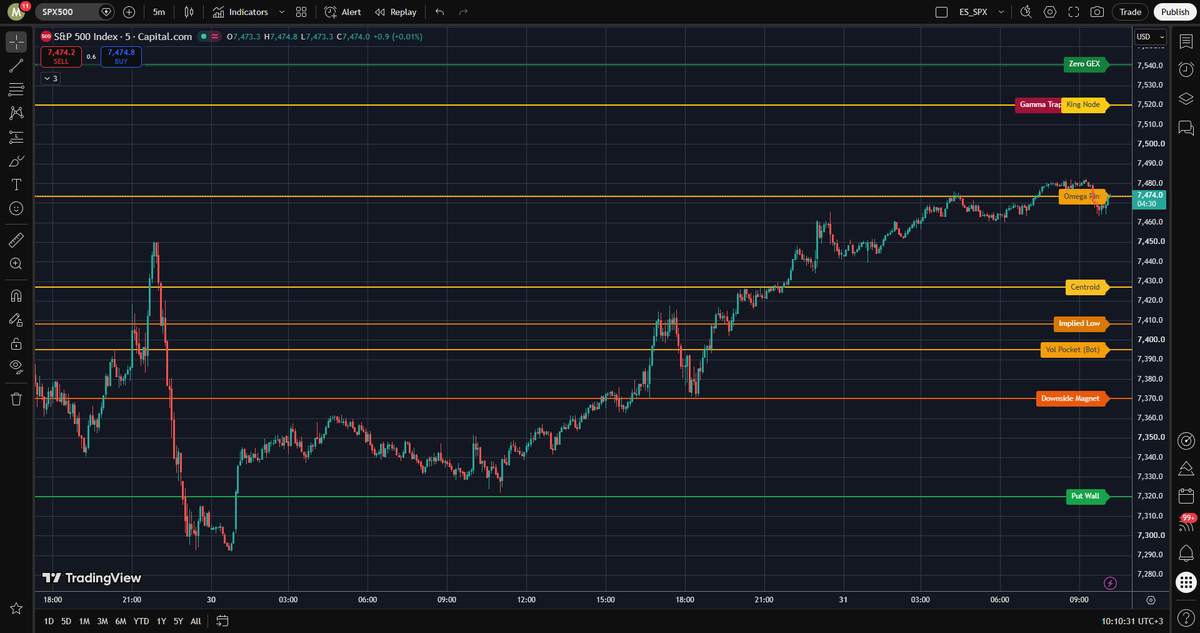Viewport: 1200px width, 633px height.
Task: Select the All time range
Action: (x=196, y=621)
